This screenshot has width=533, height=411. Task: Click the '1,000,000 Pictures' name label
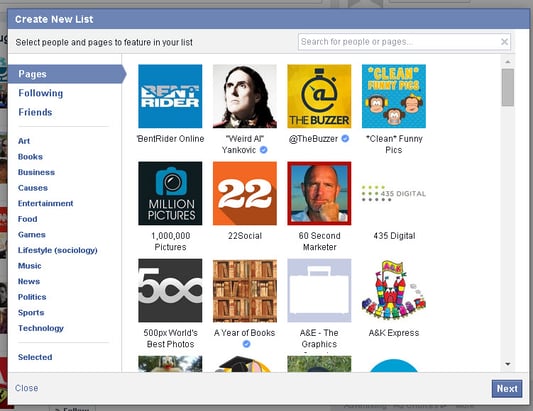coord(170,241)
